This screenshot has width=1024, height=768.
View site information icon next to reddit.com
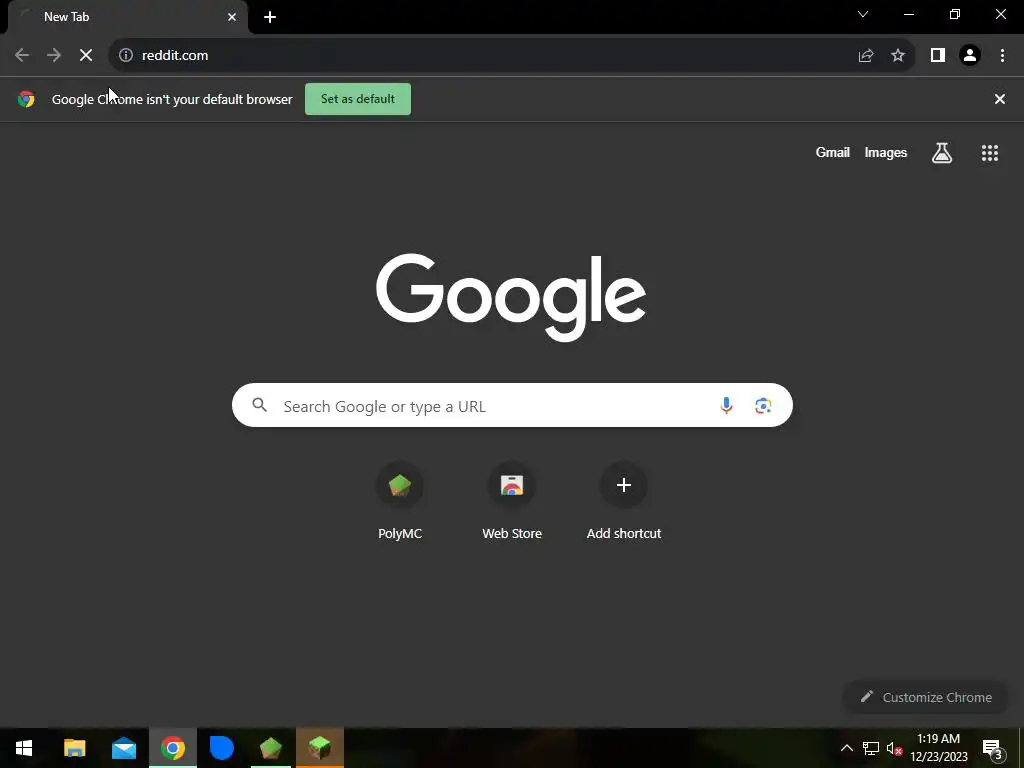(x=126, y=56)
